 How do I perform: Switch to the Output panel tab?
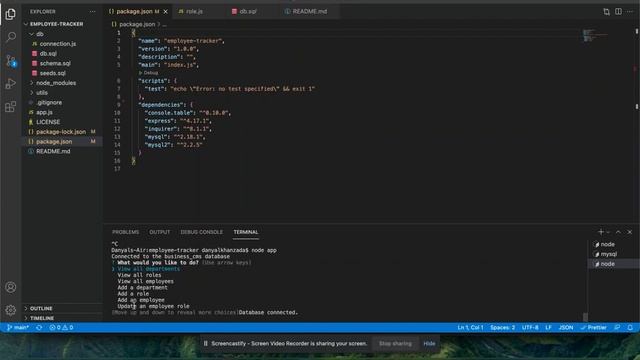pos(160,232)
